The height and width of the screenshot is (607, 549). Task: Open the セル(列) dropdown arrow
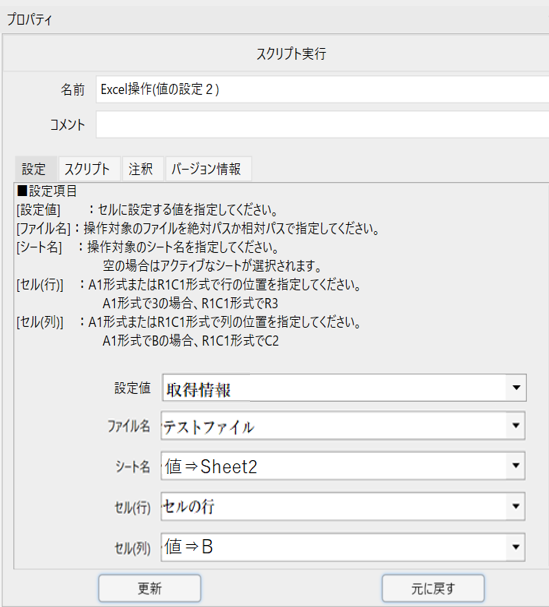click(x=515, y=547)
